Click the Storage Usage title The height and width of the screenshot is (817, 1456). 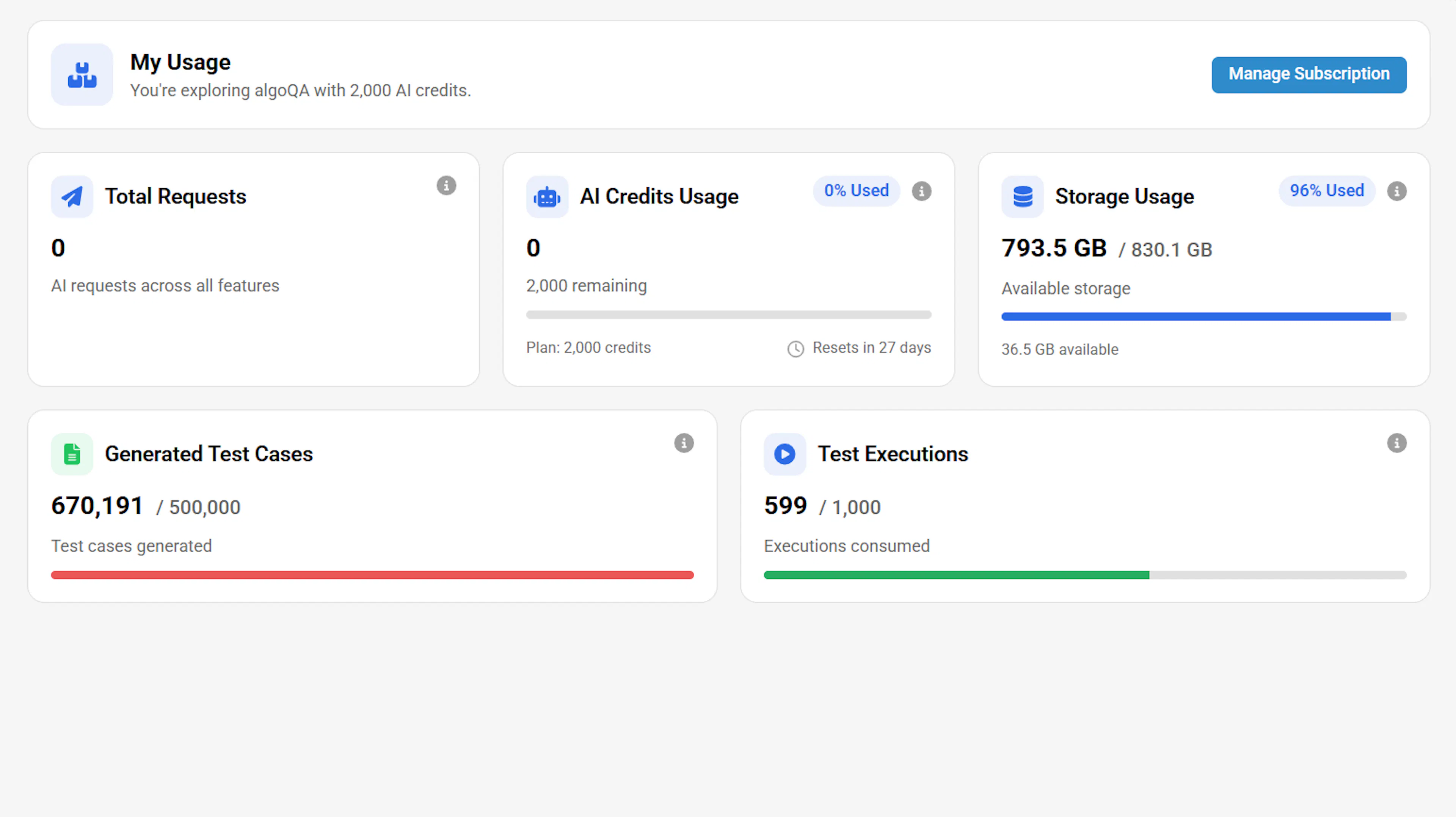(x=1124, y=197)
